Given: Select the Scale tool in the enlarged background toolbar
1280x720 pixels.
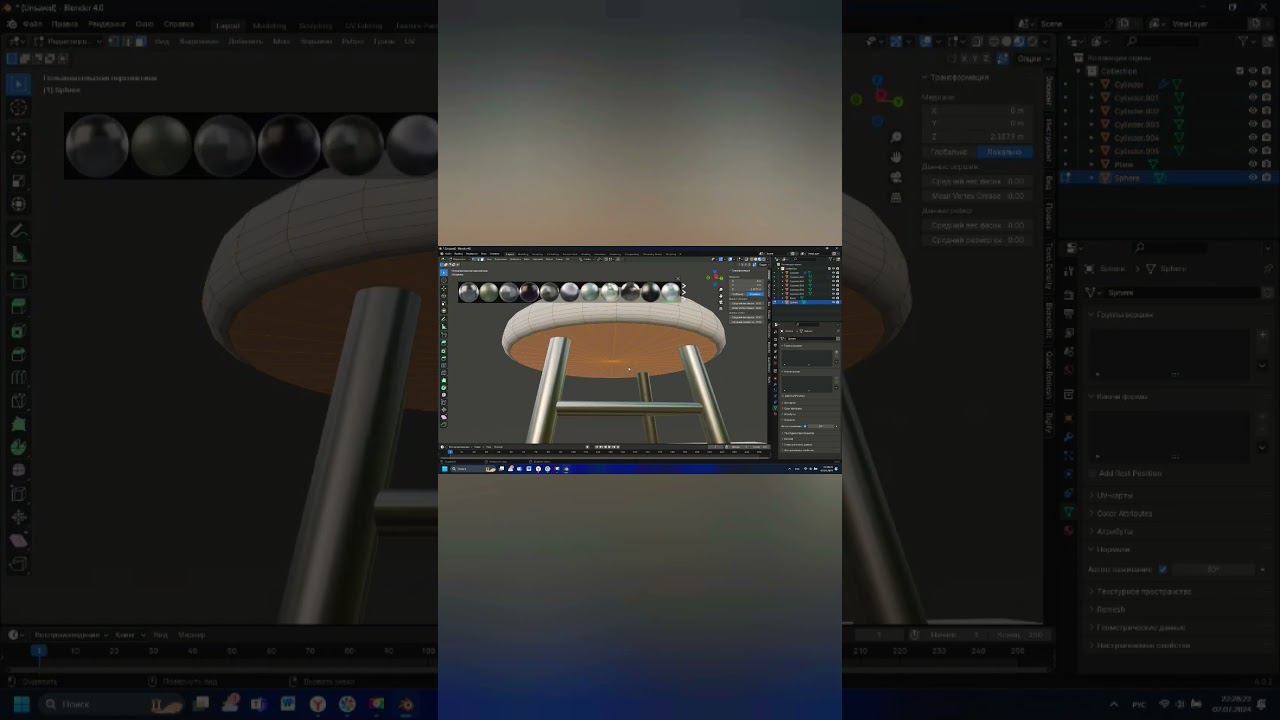Looking at the screenshot, I should pyautogui.click(x=19, y=181).
